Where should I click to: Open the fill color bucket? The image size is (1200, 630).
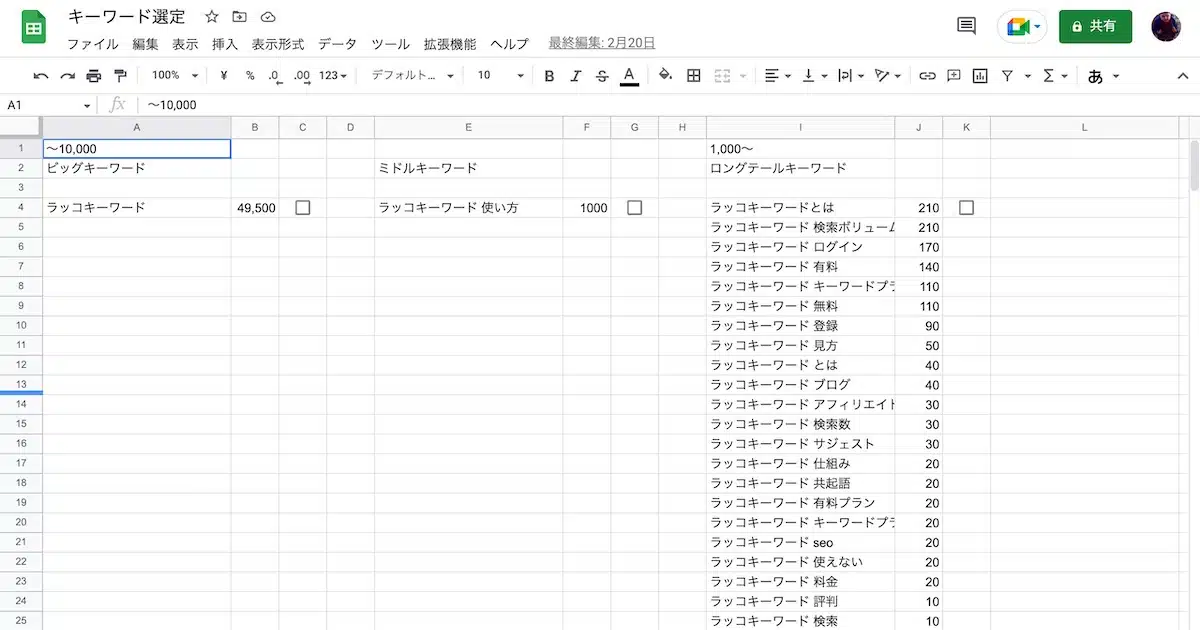[x=666, y=76]
